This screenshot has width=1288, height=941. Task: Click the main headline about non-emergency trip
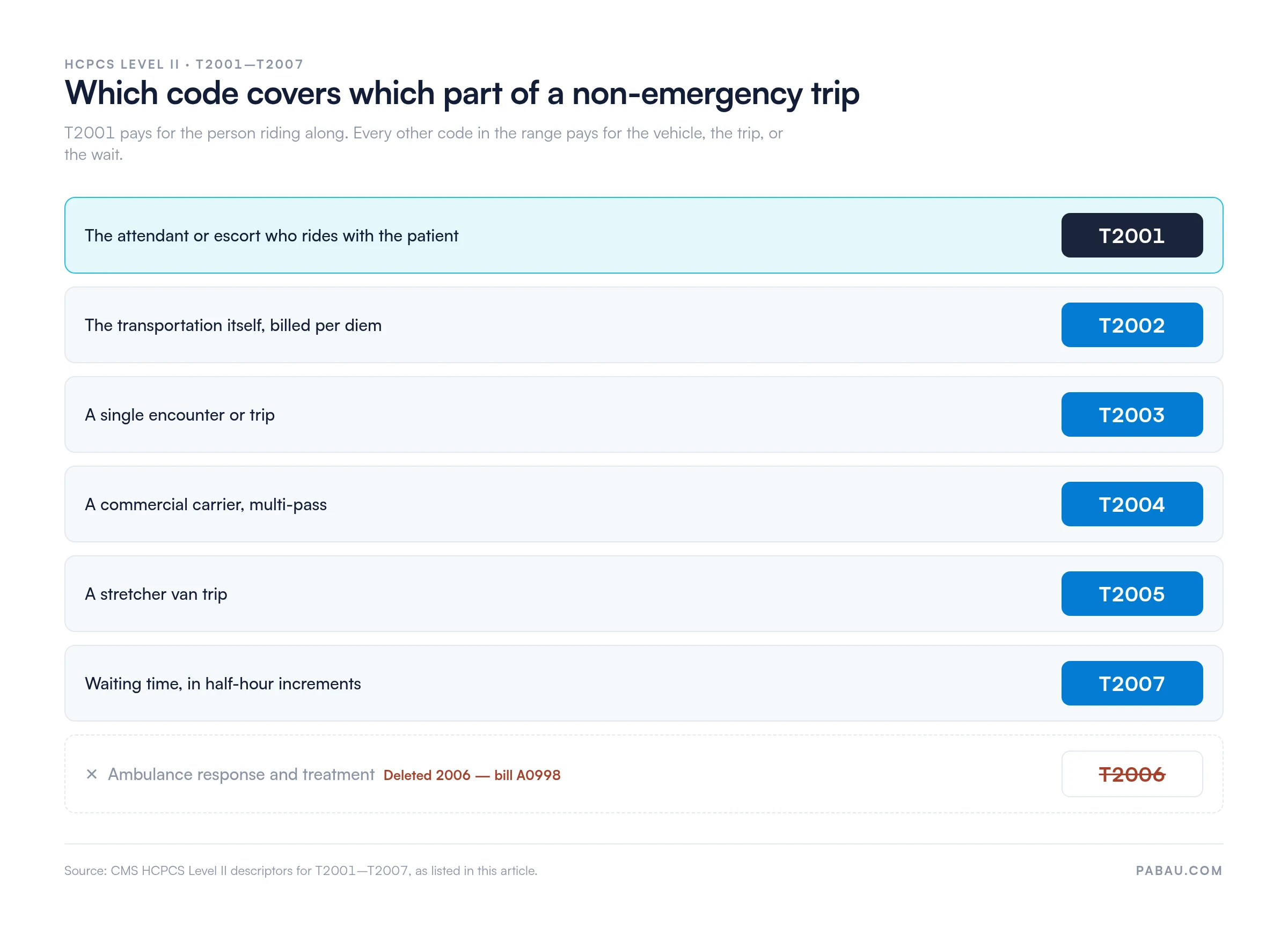462,93
